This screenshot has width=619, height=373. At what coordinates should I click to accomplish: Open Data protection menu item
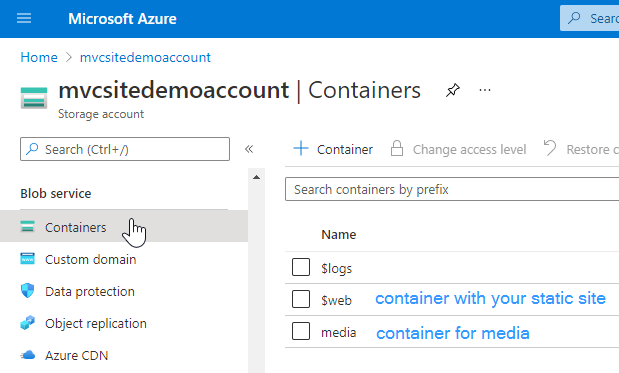pyautogui.click(x=90, y=291)
